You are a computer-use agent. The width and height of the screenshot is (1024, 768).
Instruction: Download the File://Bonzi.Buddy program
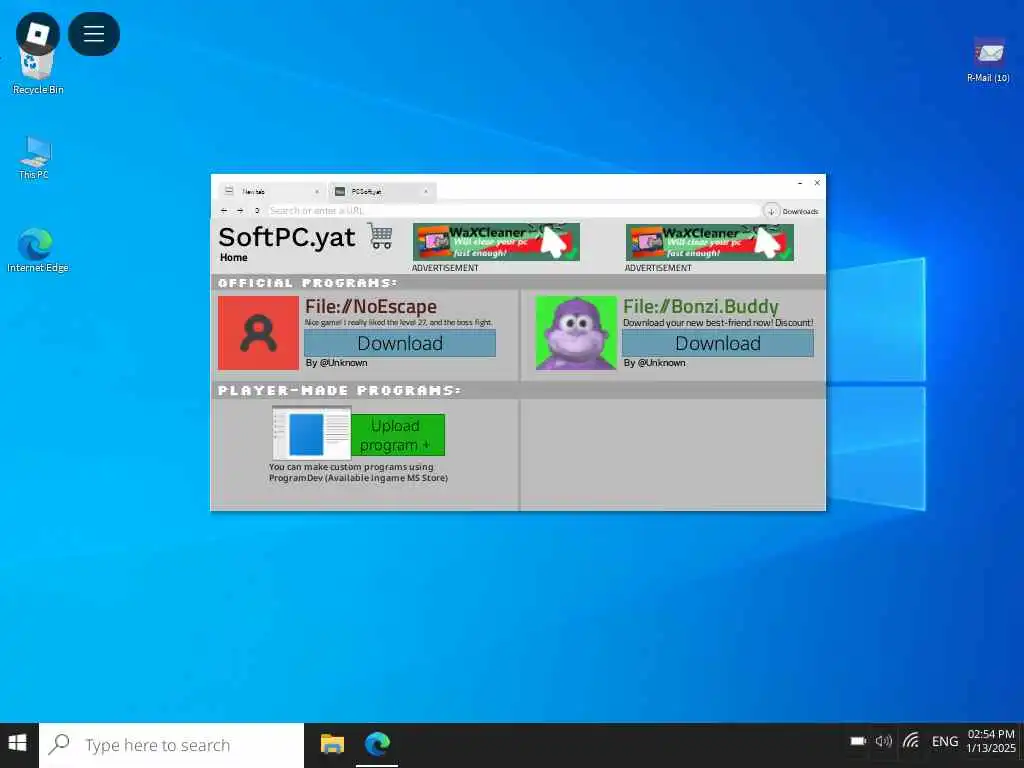(718, 344)
